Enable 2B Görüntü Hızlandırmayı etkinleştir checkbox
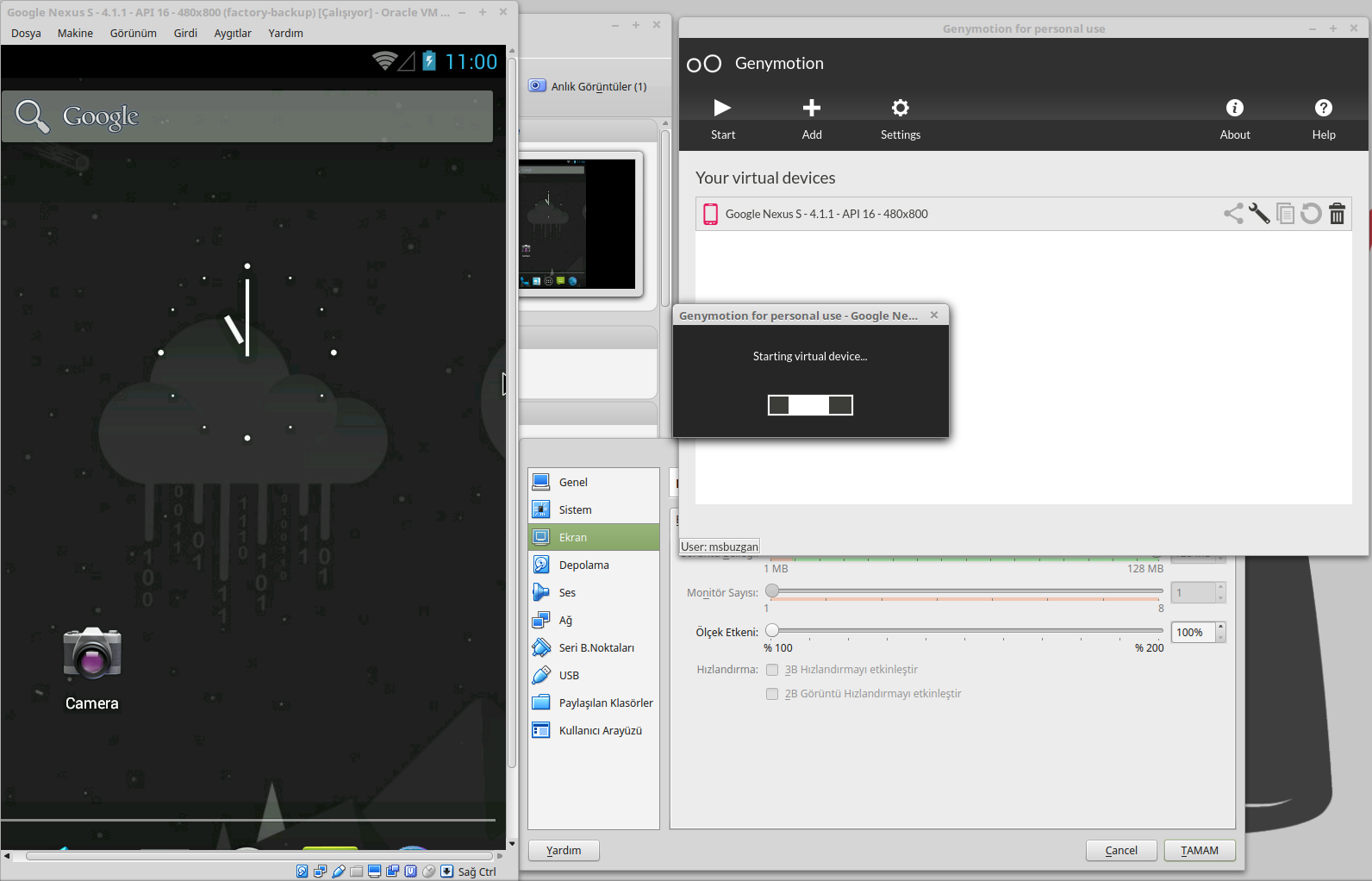Screen dimensions: 1372x881 [x=772, y=694]
